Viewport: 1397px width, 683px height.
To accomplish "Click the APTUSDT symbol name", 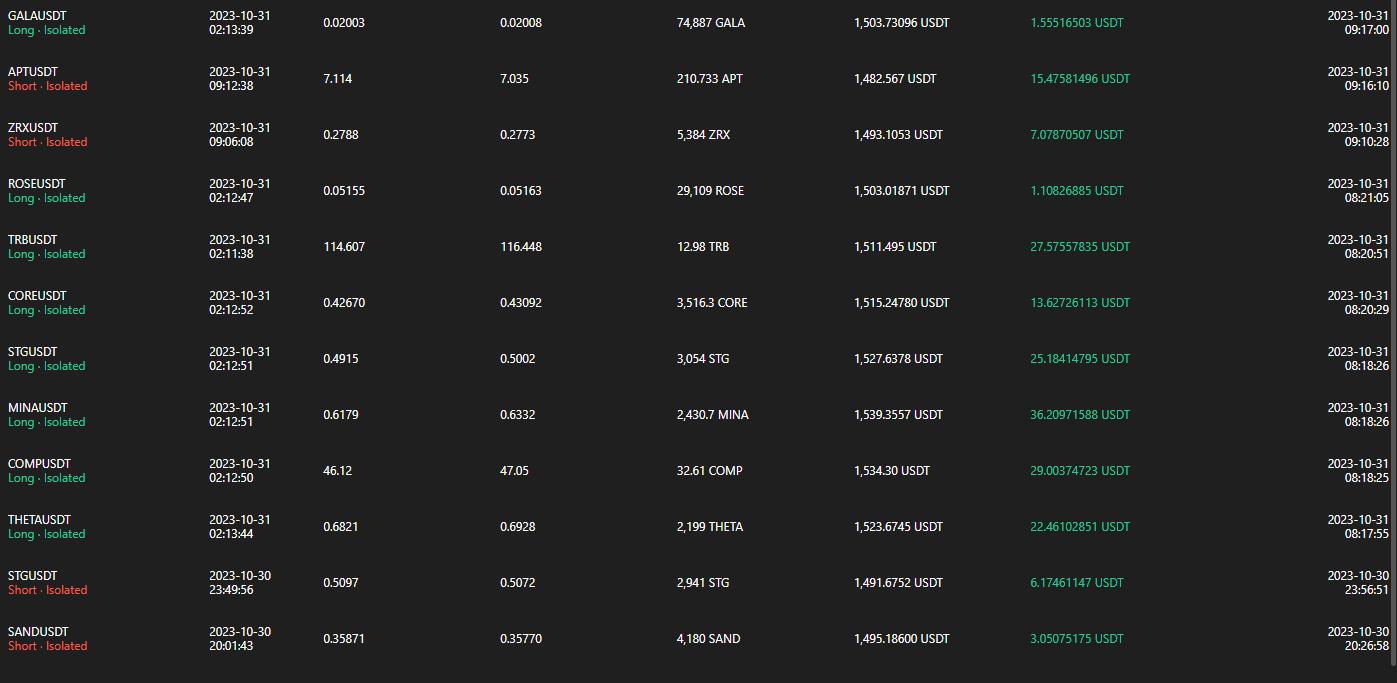I will click(34, 71).
